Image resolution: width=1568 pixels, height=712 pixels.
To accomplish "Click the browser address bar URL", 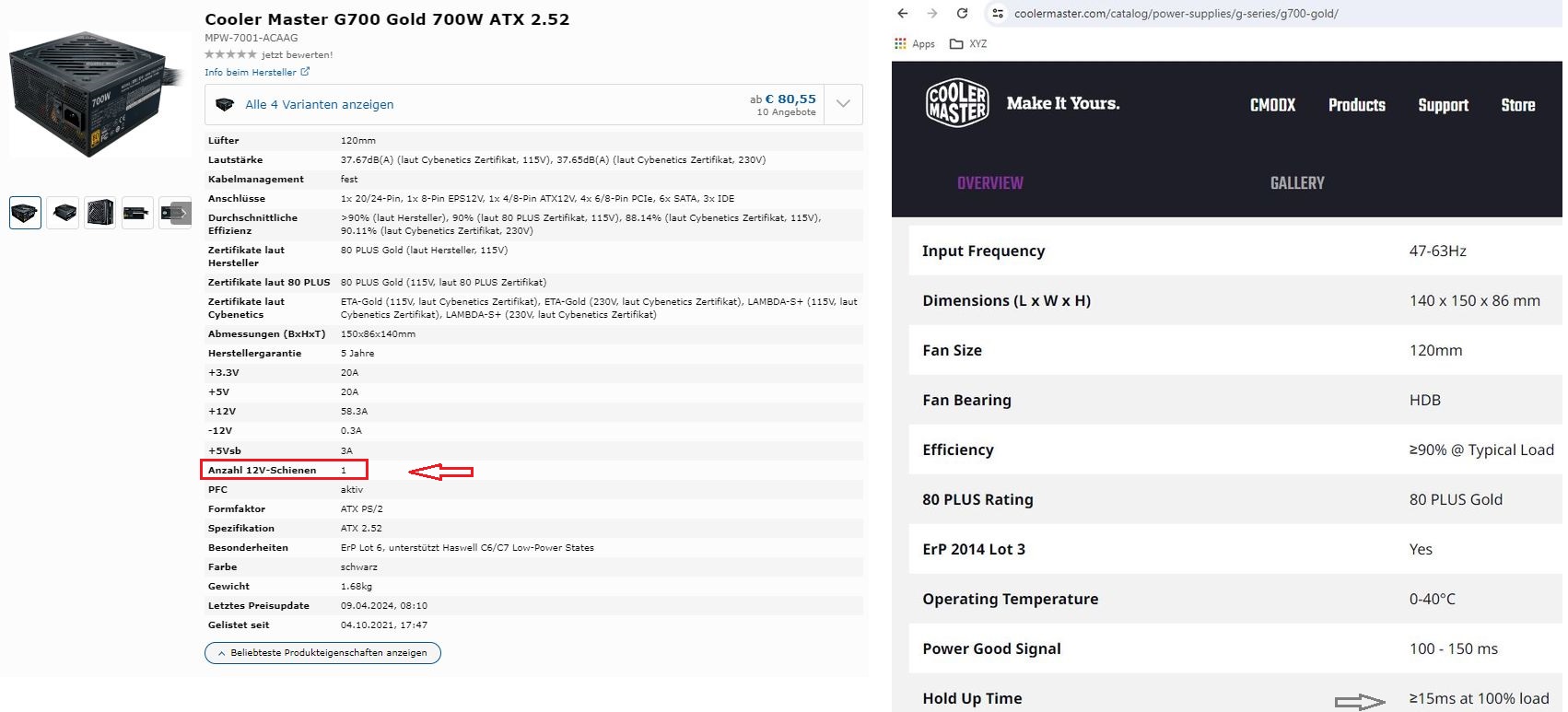I will click(x=1176, y=13).
